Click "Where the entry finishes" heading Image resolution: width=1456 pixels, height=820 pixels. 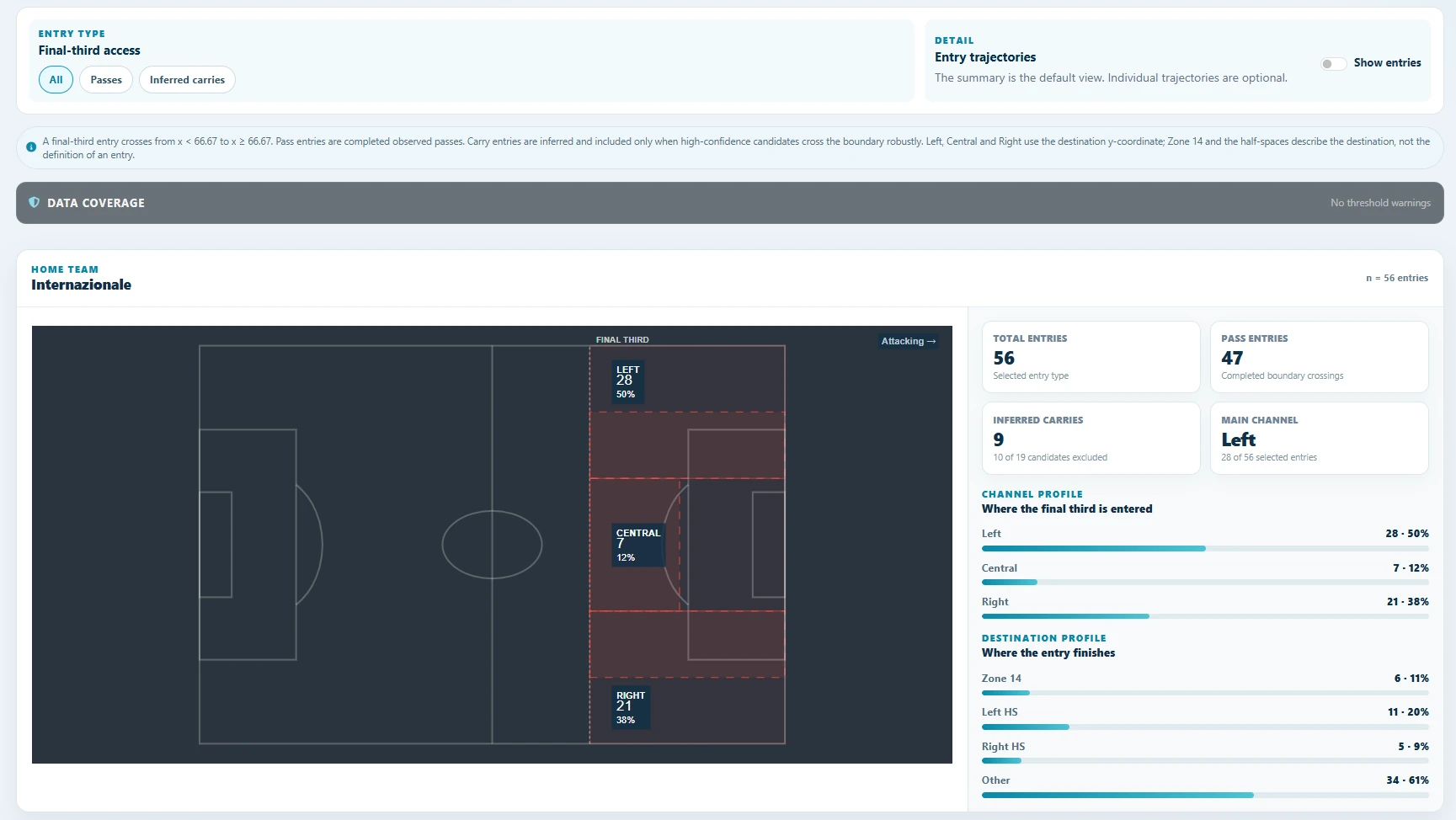pos(1048,653)
